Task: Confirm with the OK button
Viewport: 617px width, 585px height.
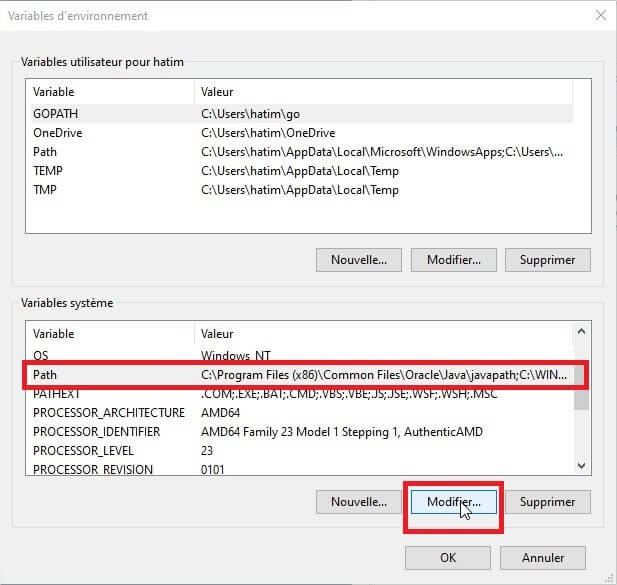Action: (447, 557)
